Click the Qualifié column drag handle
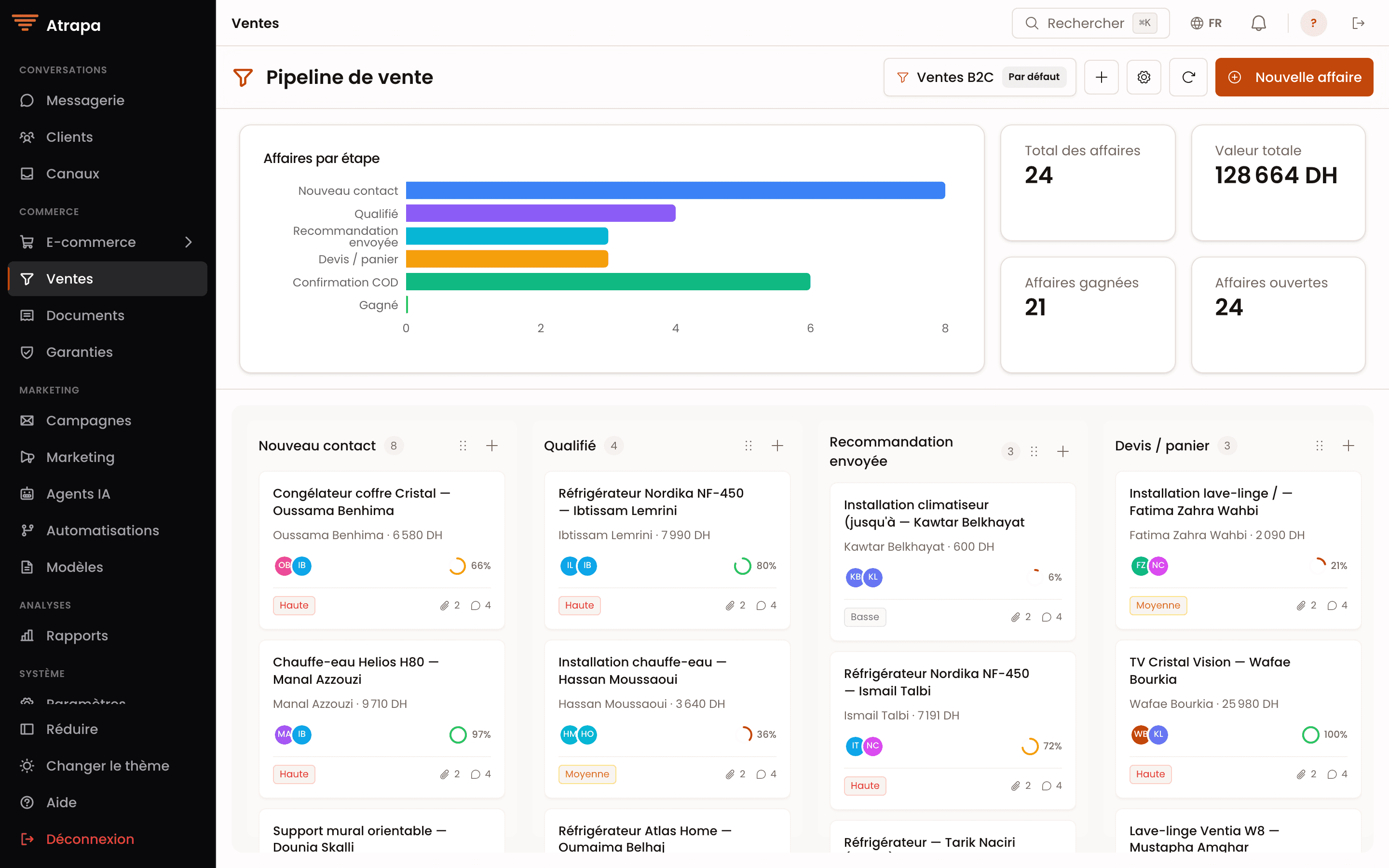 [748, 446]
